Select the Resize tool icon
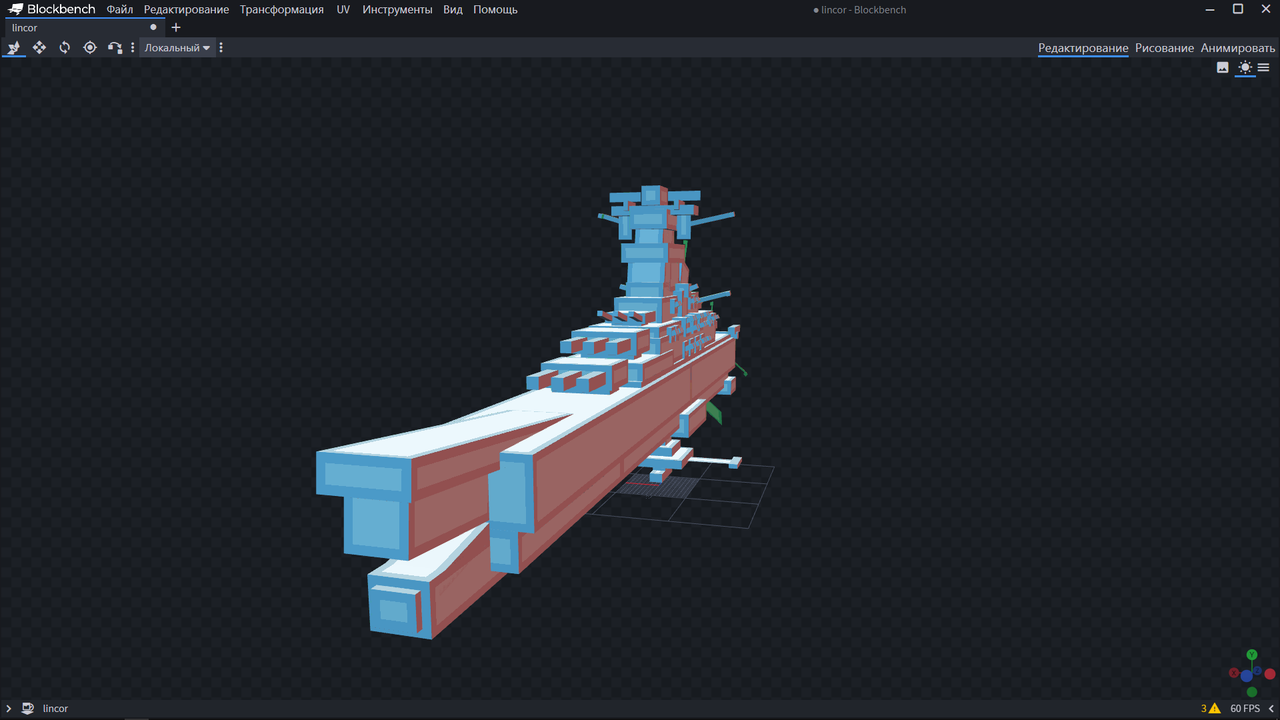Image resolution: width=1280 pixels, height=720 pixels. [39, 48]
